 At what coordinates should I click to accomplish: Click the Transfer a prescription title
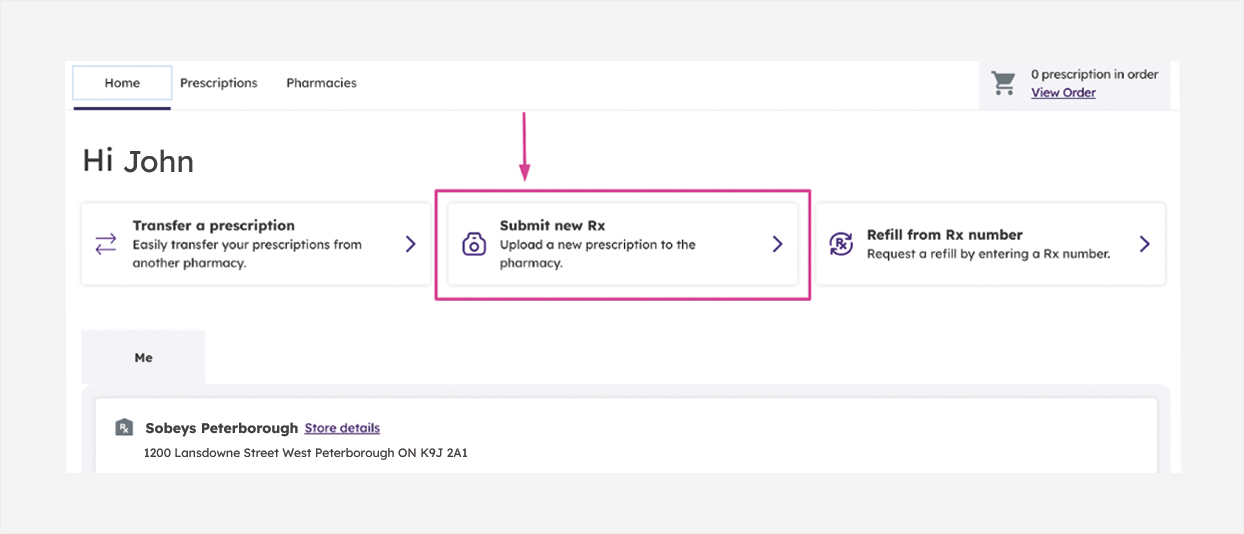(x=213, y=226)
